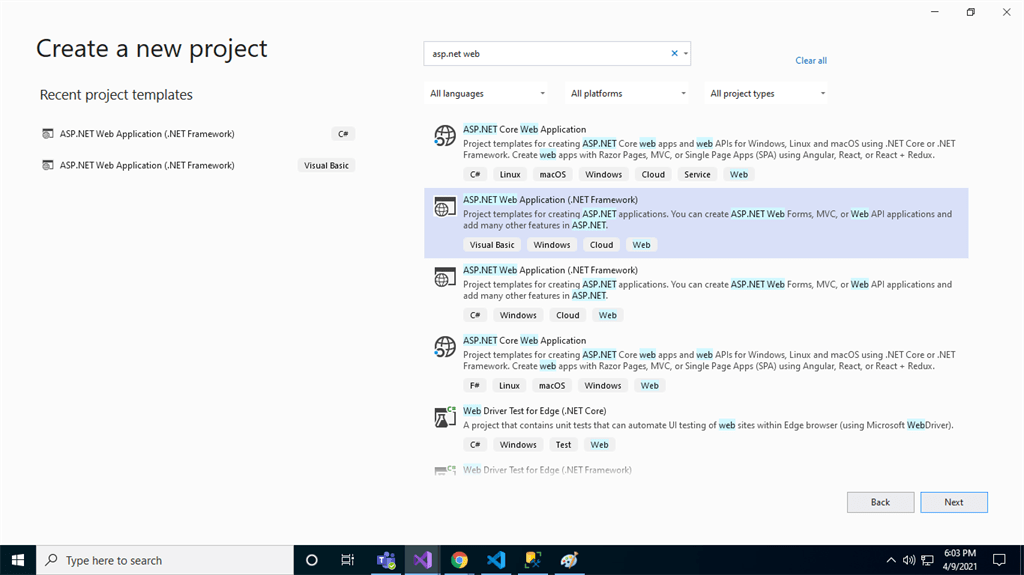Click the Visual Basic tag in highlighted result
This screenshot has height=575, width=1024.
click(492, 245)
